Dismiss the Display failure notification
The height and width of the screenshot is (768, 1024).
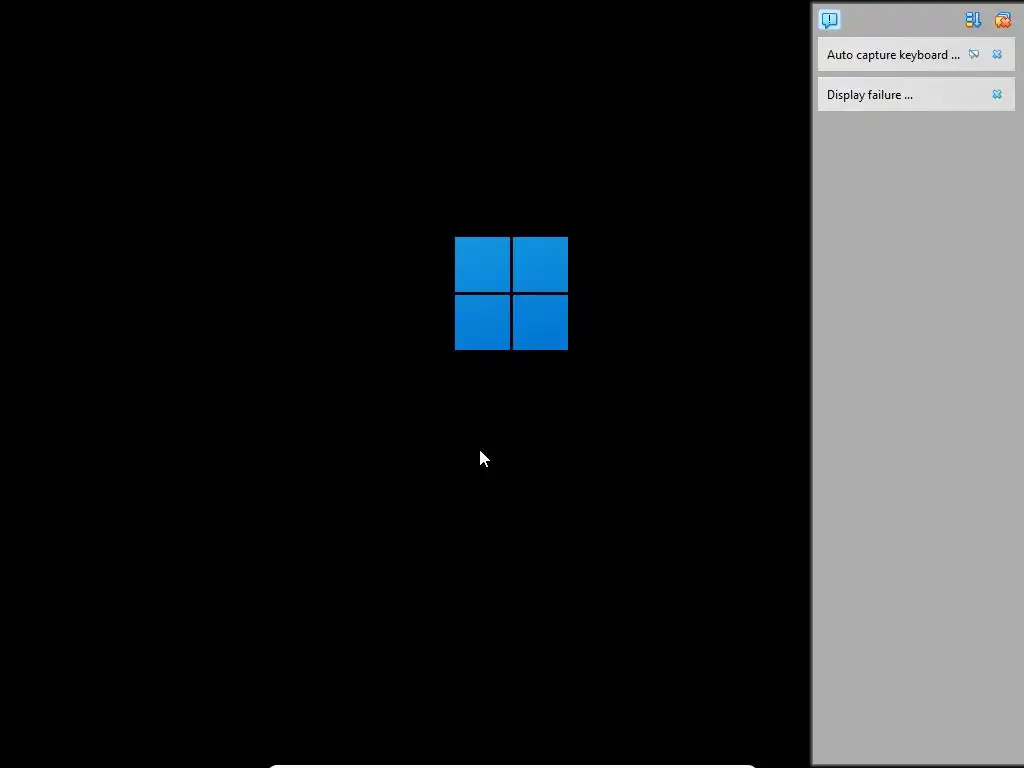click(x=997, y=95)
